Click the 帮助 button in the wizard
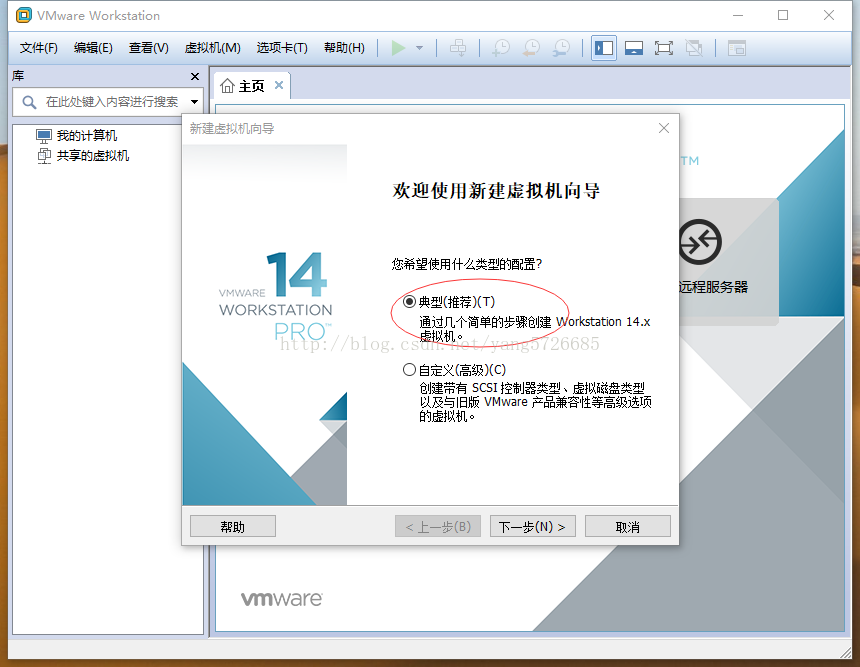This screenshot has width=860, height=667. (232, 525)
